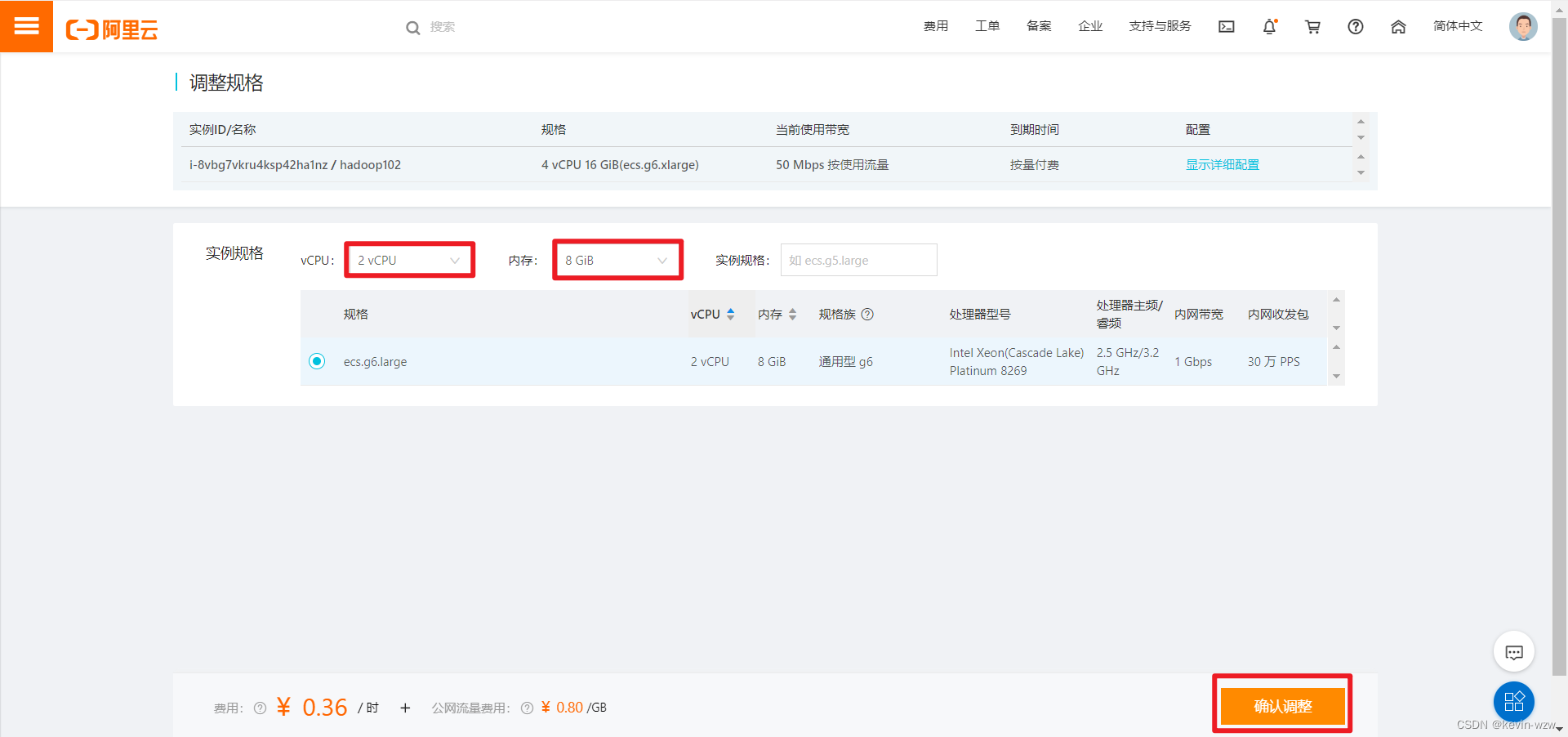Focus the top 搜索 search box
1568x737 pixels.
pos(442,27)
